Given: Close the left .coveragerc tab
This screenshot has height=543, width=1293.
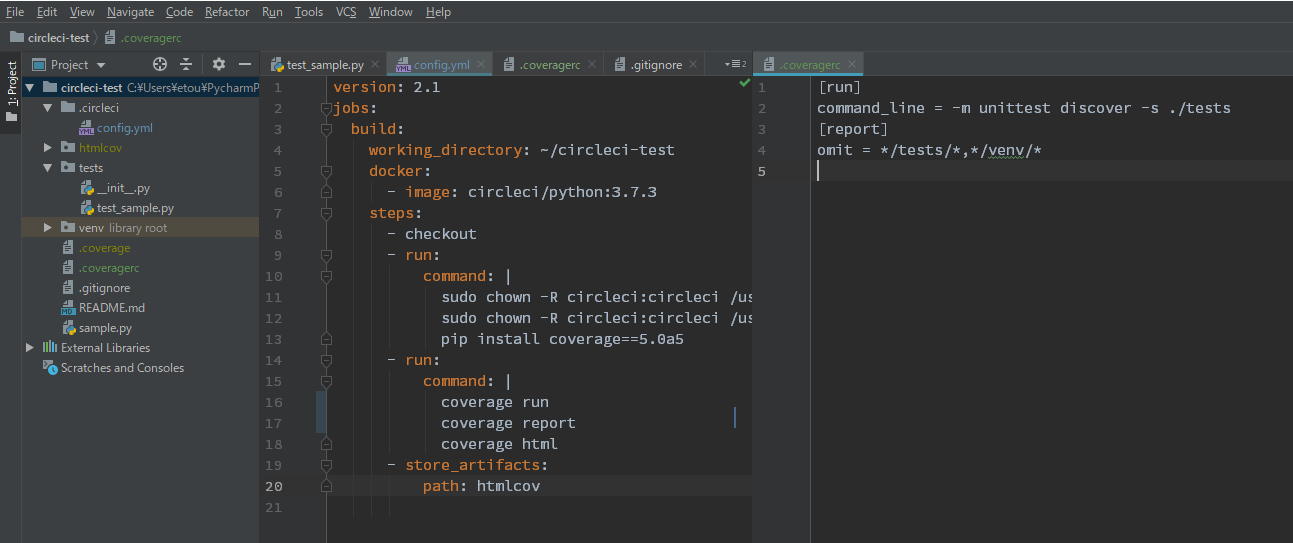Looking at the screenshot, I should (593, 65).
